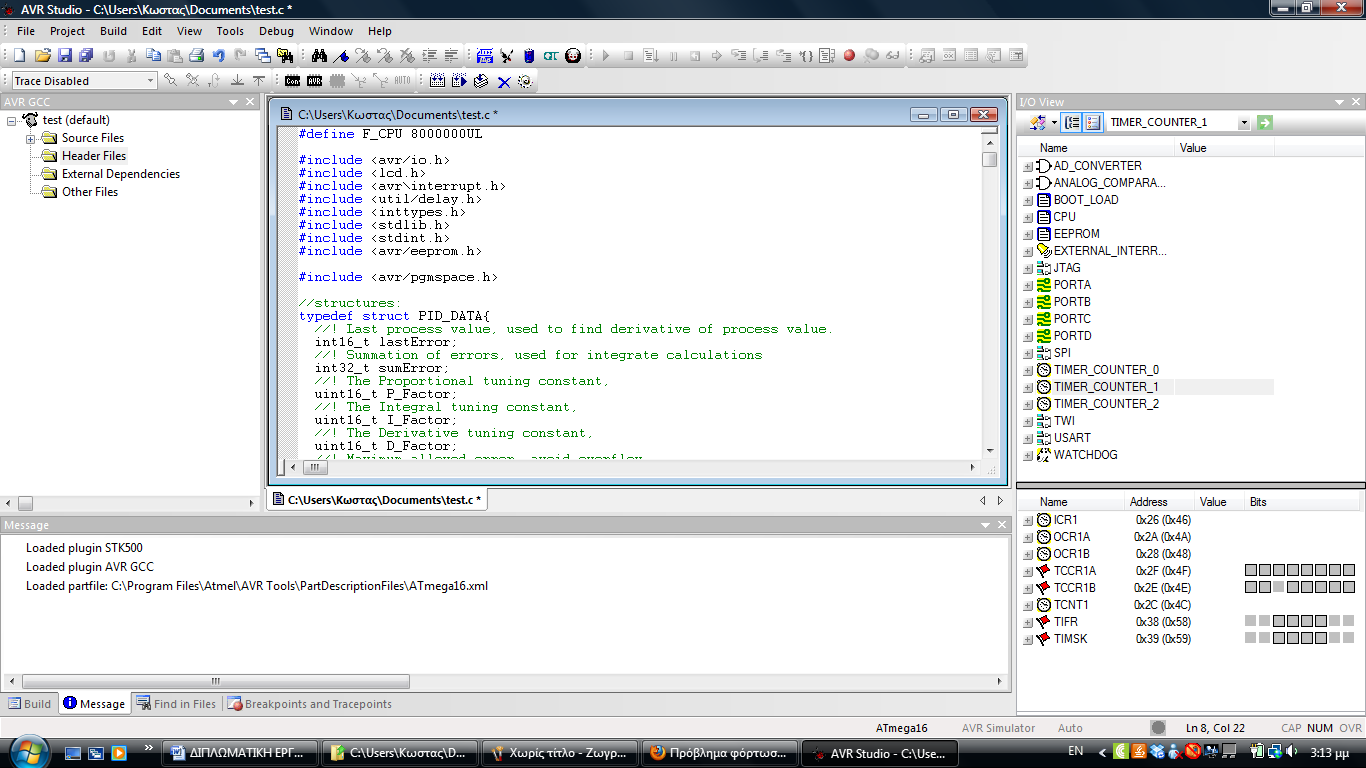Select the test.c document tab
Screen dimensions: 1366x768
(376, 499)
